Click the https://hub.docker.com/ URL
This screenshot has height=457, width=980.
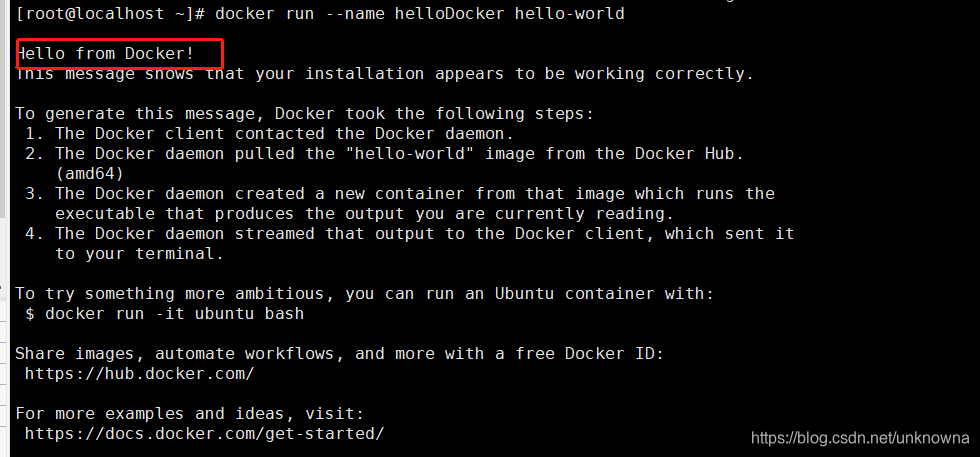(139, 374)
